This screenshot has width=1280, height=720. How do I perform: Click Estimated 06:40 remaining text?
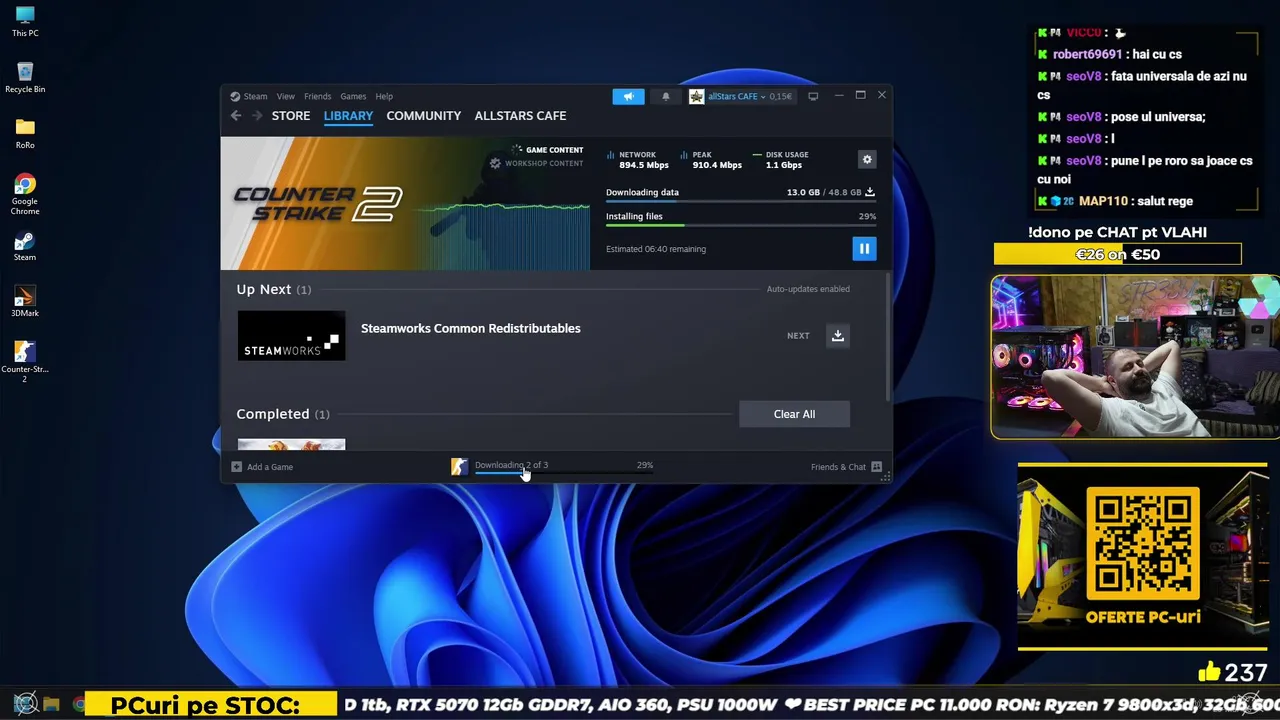(x=656, y=249)
